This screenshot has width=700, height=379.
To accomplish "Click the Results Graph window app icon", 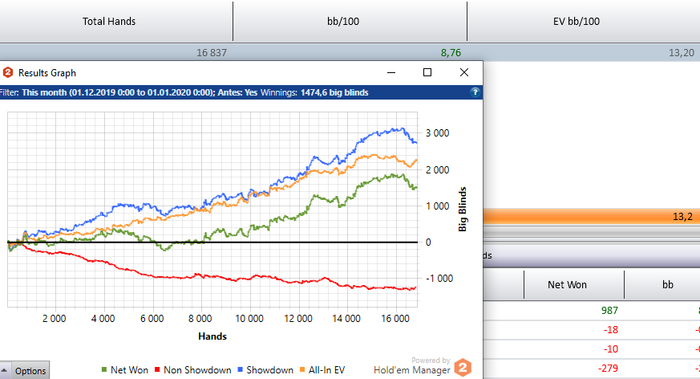I will point(8,72).
